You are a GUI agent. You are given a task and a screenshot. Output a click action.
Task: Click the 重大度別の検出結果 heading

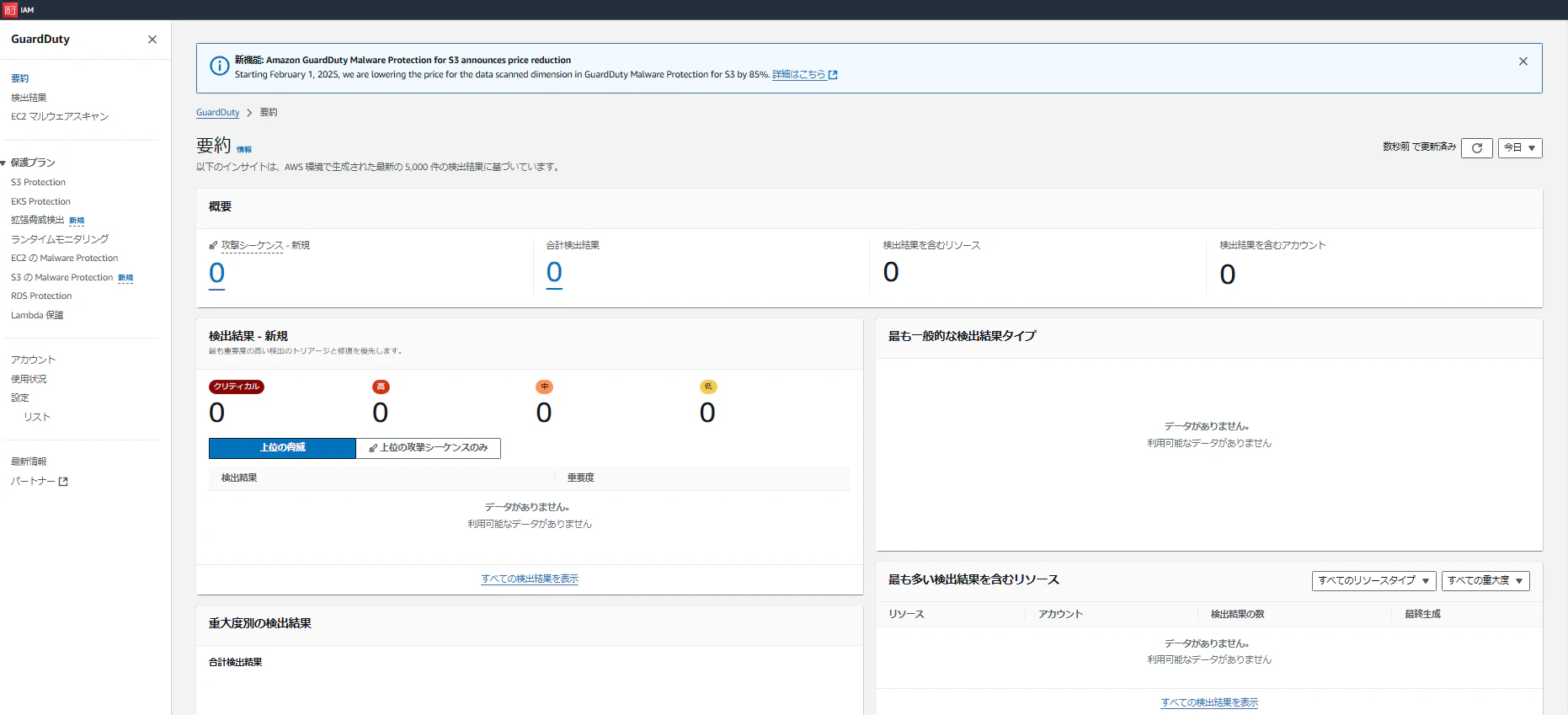point(260,623)
